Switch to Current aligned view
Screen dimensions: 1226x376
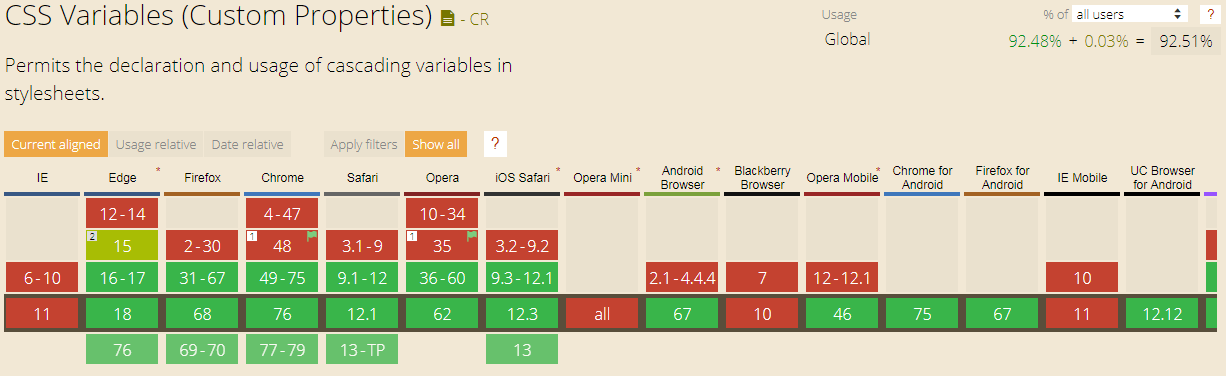(x=56, y=144)
